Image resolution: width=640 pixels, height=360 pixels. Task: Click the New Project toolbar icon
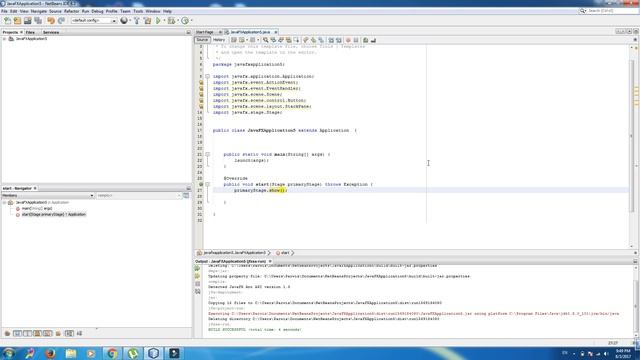click(x=18, y=20)
